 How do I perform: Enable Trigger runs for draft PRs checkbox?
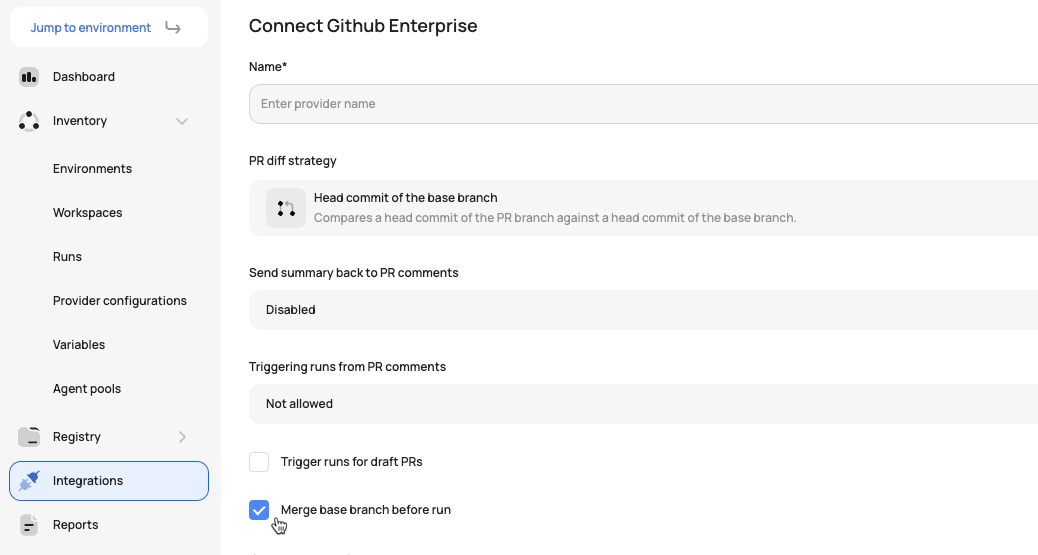pyautogui.click(x=259, y=462)
